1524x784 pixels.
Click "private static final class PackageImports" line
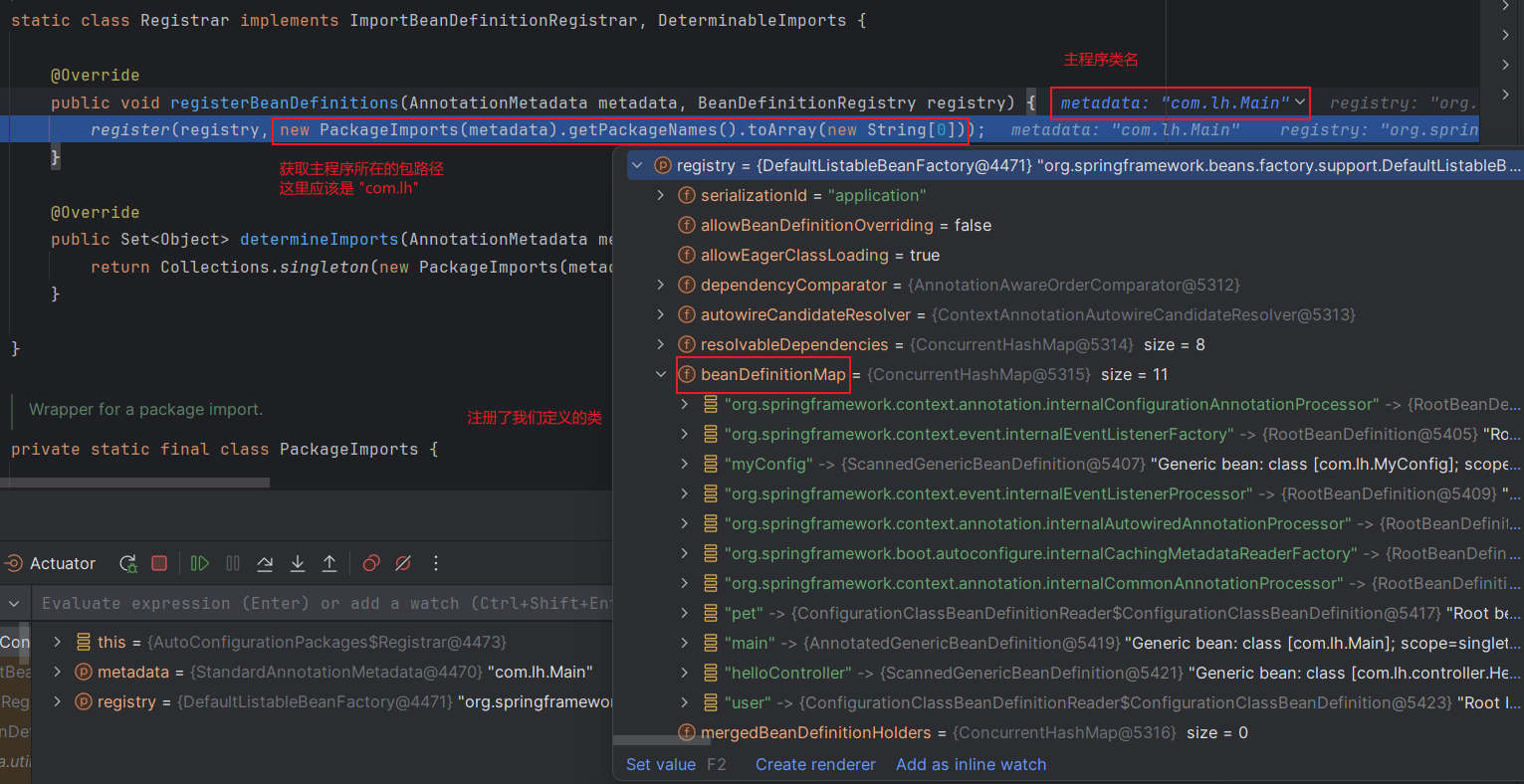[x=224, y=449]
